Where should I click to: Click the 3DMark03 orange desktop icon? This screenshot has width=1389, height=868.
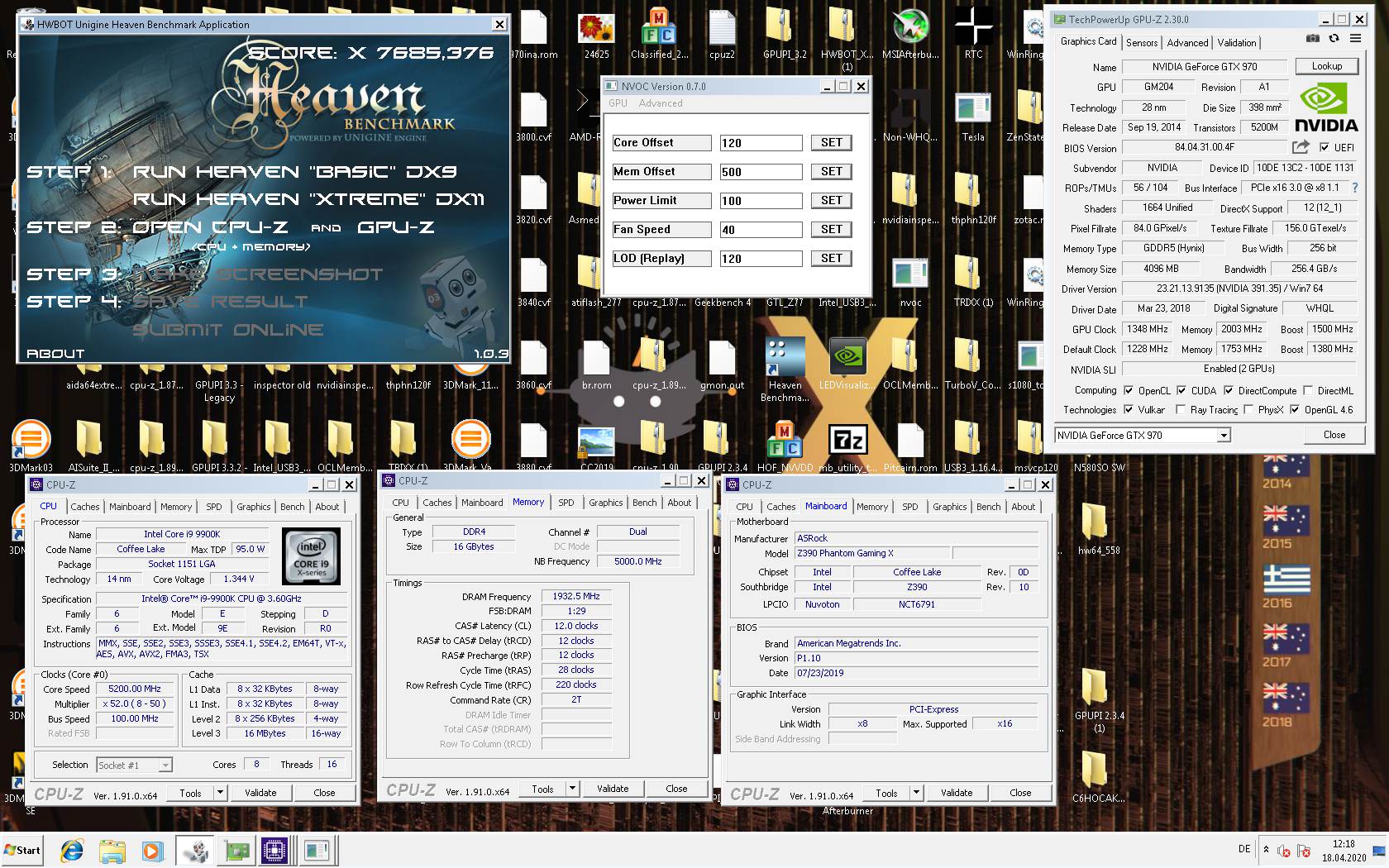coord(31,440)
